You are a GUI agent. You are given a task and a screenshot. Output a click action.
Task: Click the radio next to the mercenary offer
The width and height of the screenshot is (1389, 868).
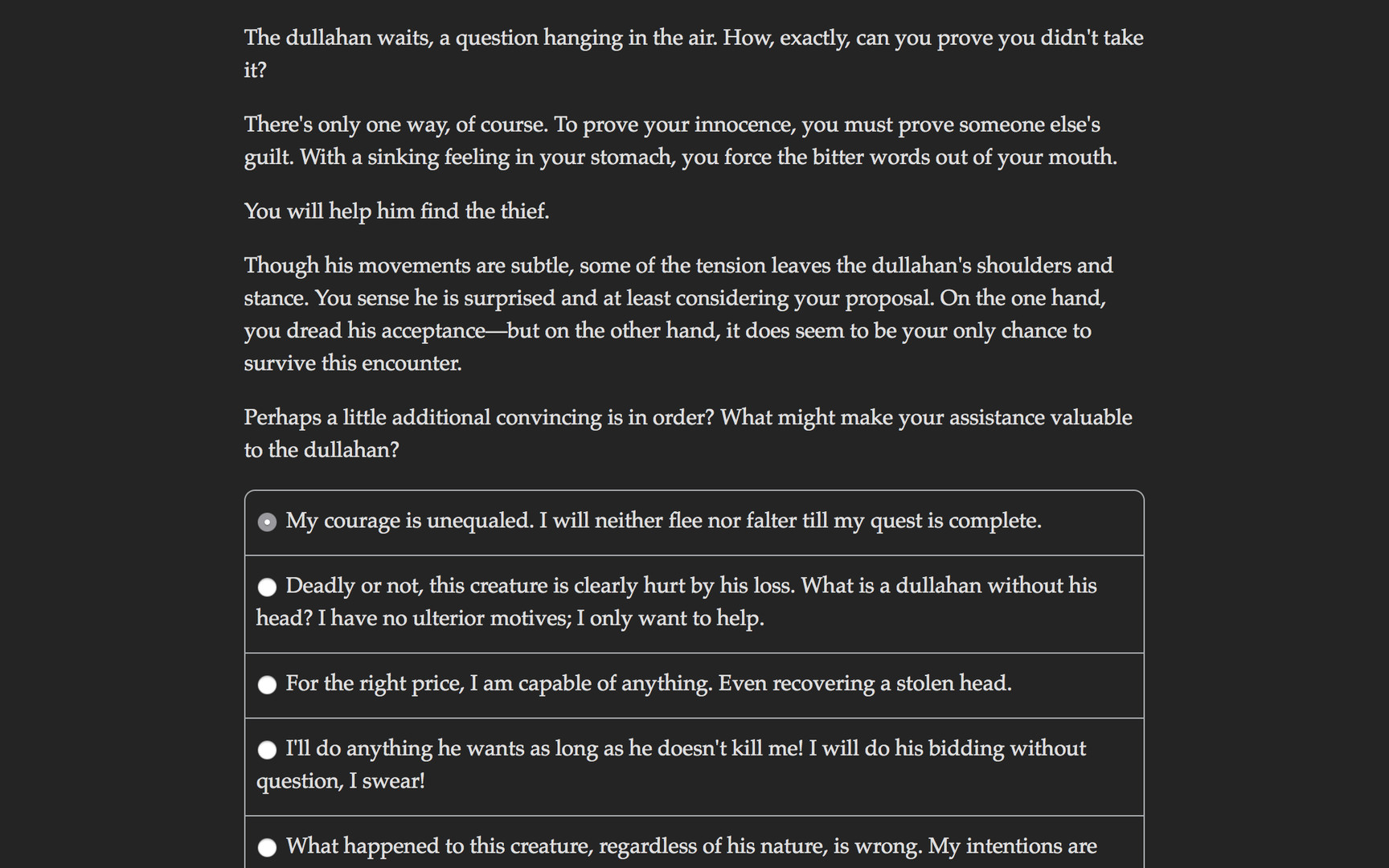(x=267, y=685)
